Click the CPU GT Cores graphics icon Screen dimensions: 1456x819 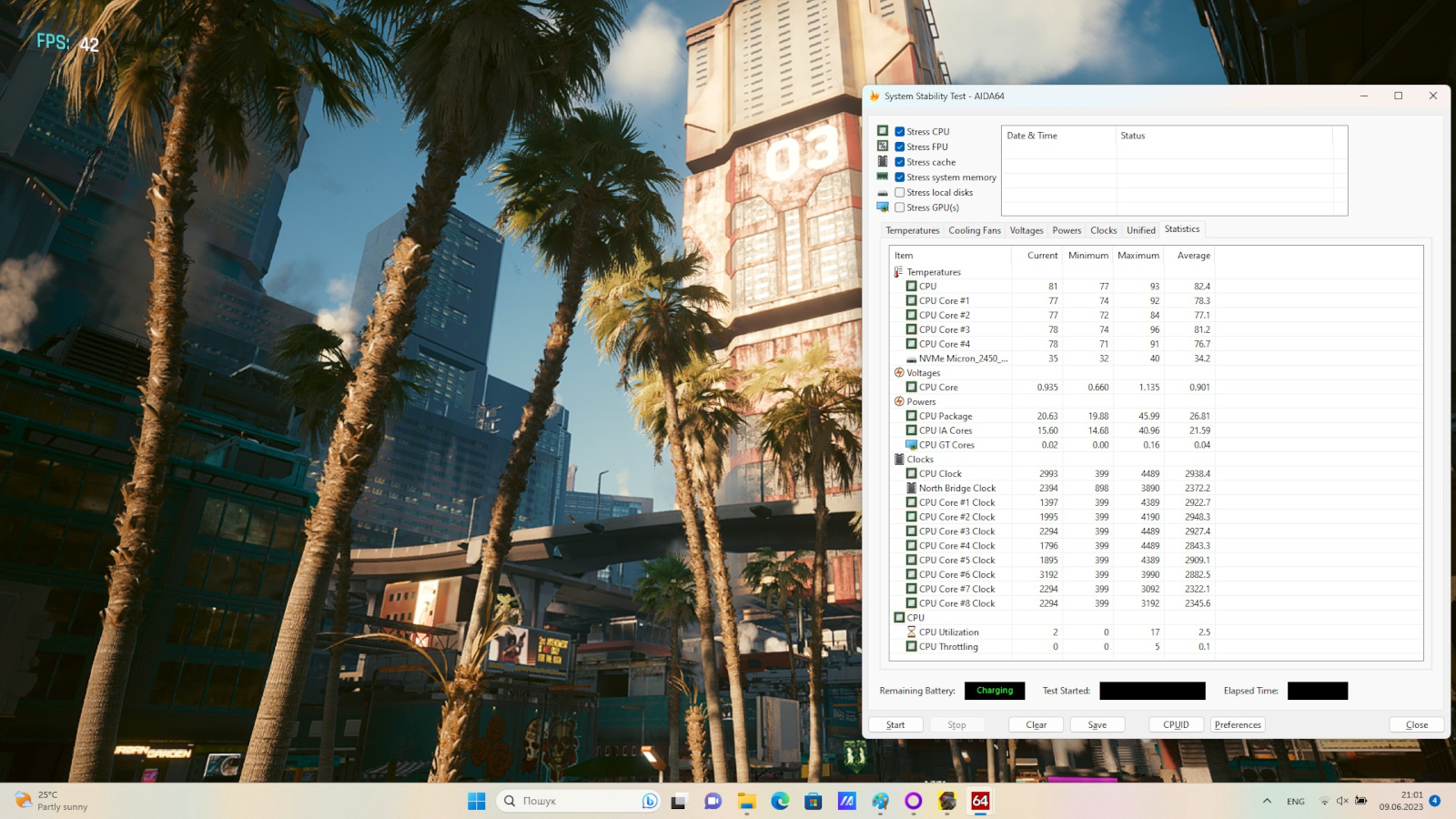point(911,445)
